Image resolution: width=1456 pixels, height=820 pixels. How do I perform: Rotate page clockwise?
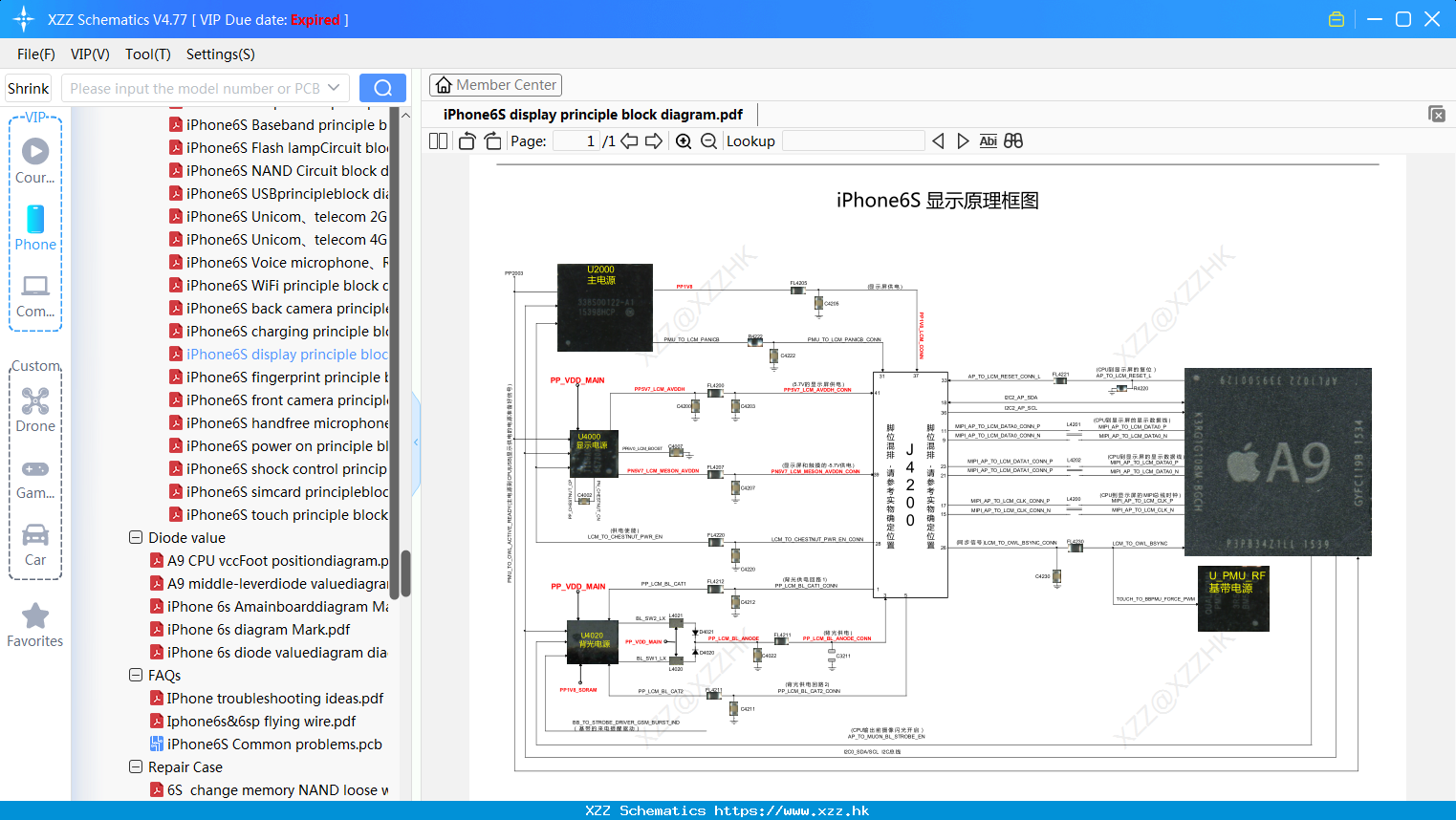pos(492,140)
